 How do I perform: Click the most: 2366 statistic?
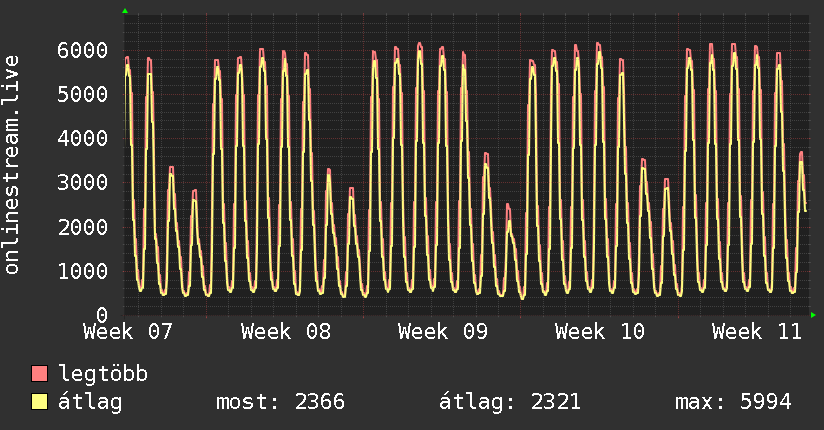point(280,402)
